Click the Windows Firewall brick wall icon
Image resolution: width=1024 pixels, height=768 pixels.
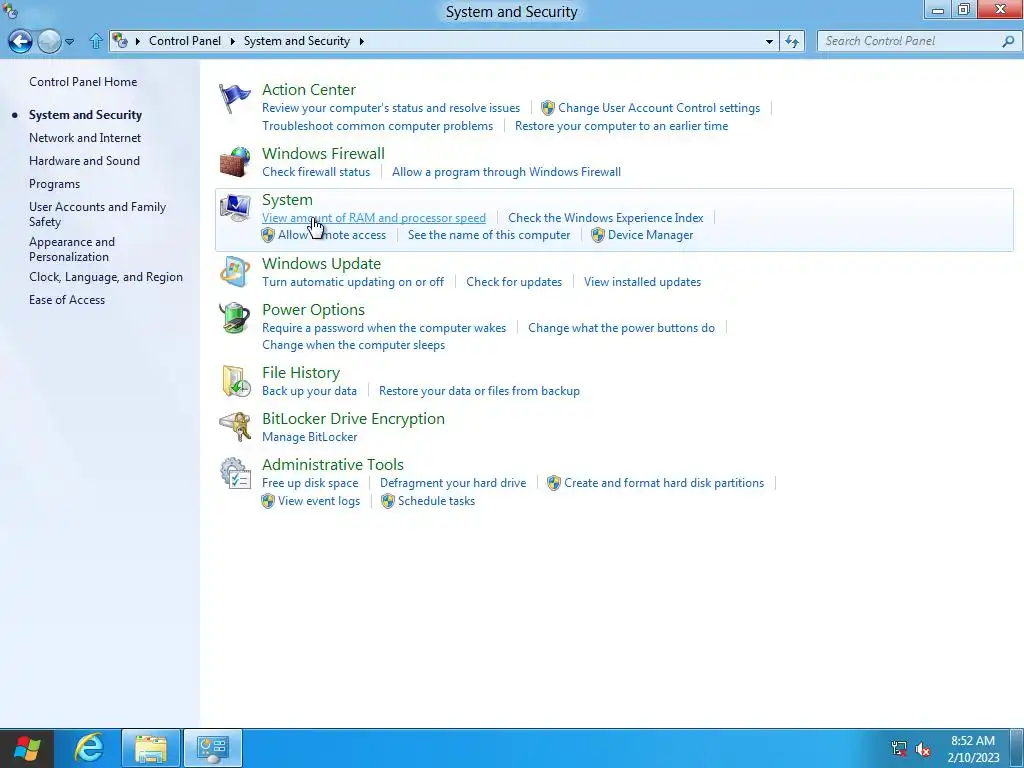tap(234, 162)
